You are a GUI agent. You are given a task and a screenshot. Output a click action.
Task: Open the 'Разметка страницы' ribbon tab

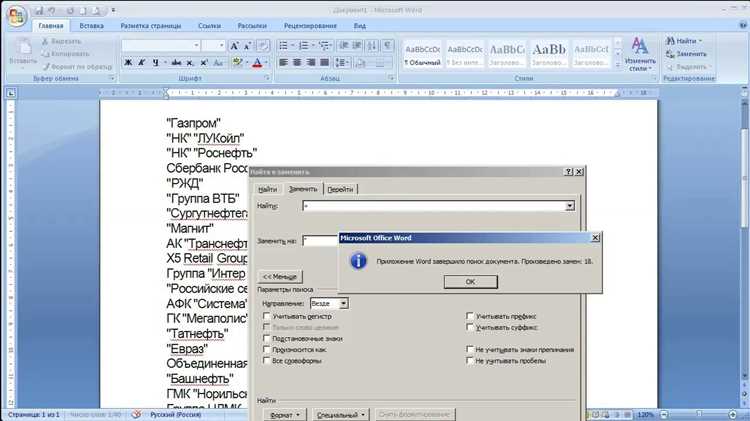[151, 26]
